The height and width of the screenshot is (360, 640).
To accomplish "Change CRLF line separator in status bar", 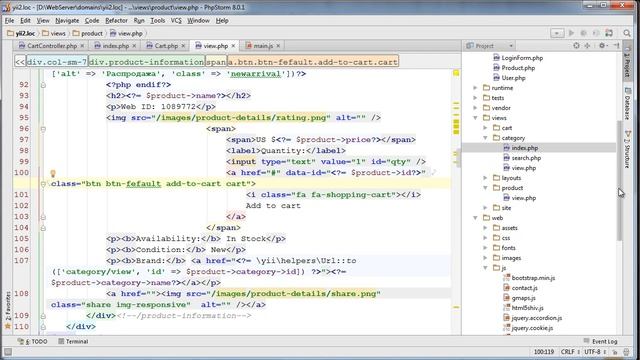I will (x=569, y=352).
